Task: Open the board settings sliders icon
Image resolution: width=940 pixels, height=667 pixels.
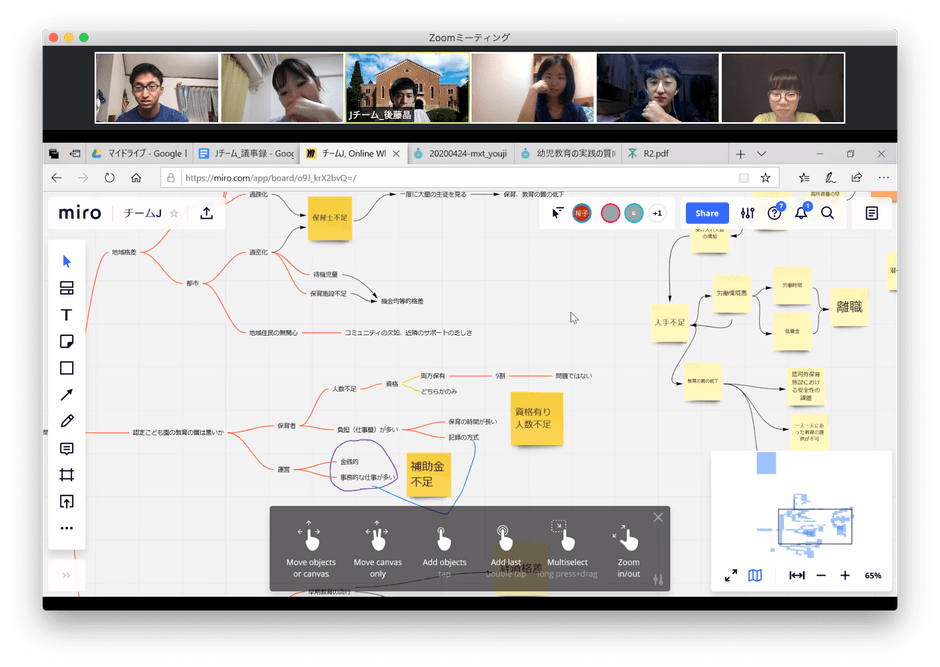Action: [x=748, y=213]
